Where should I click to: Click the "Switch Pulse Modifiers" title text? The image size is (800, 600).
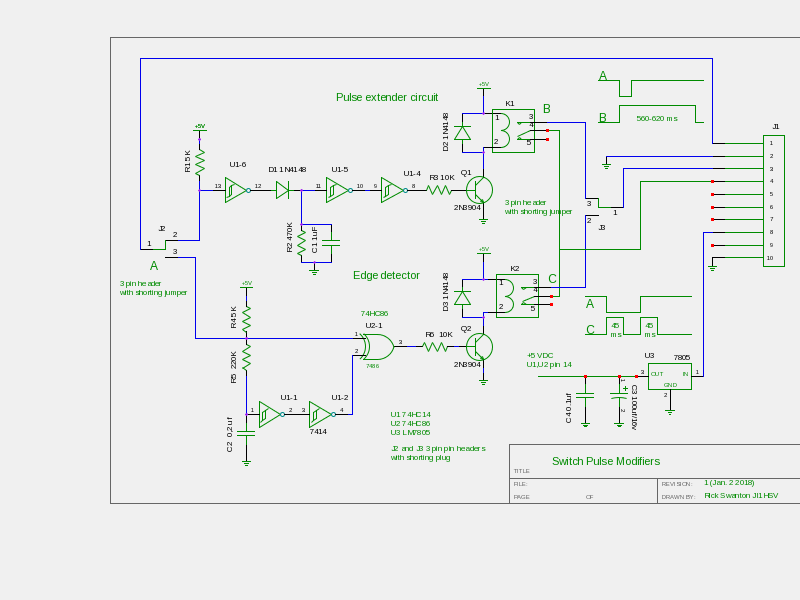coord(606,461)
